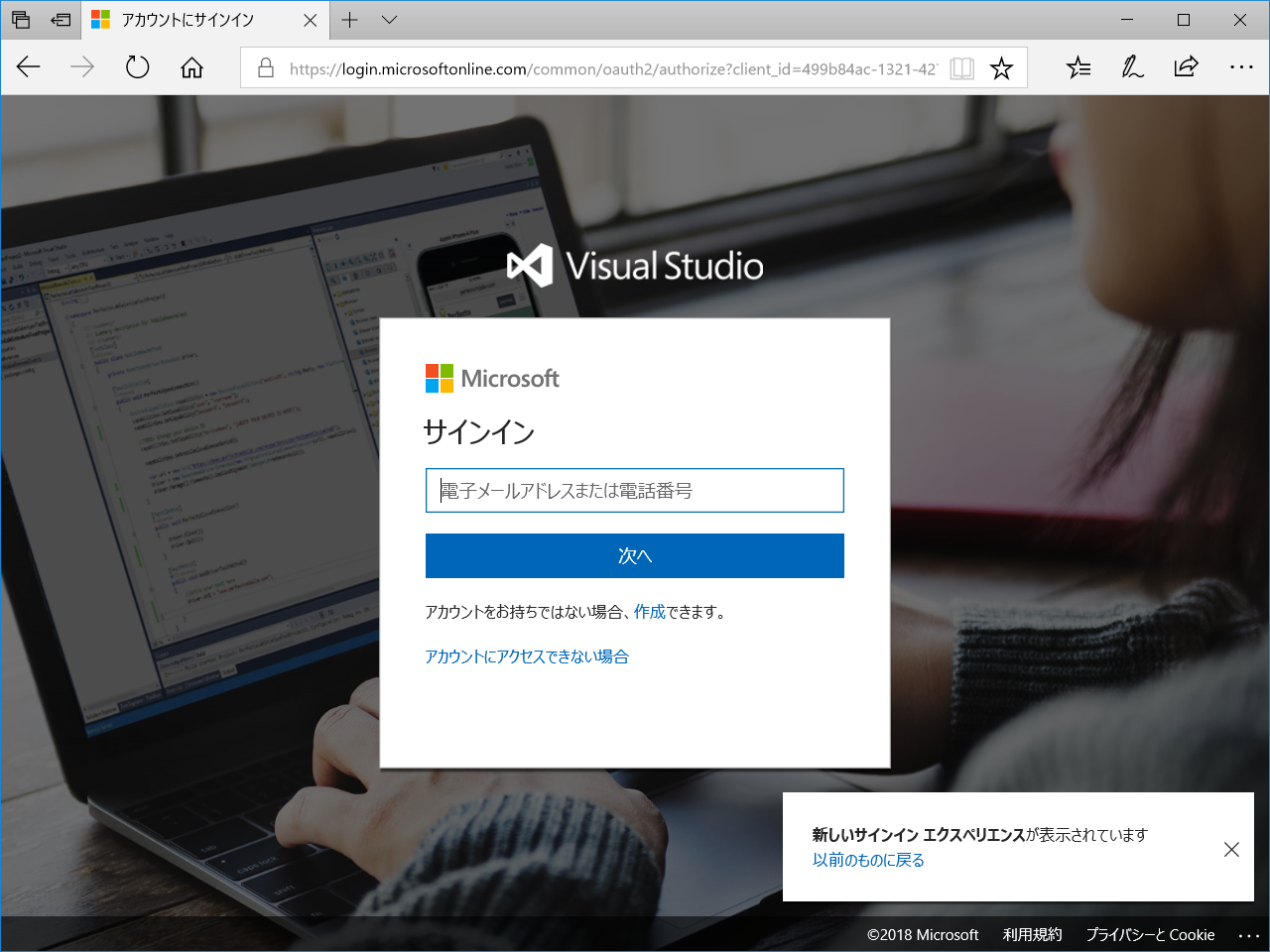
Task: Select the アカウントにサインイン tab
Action: pyautogui.click(x=203, y=20)
